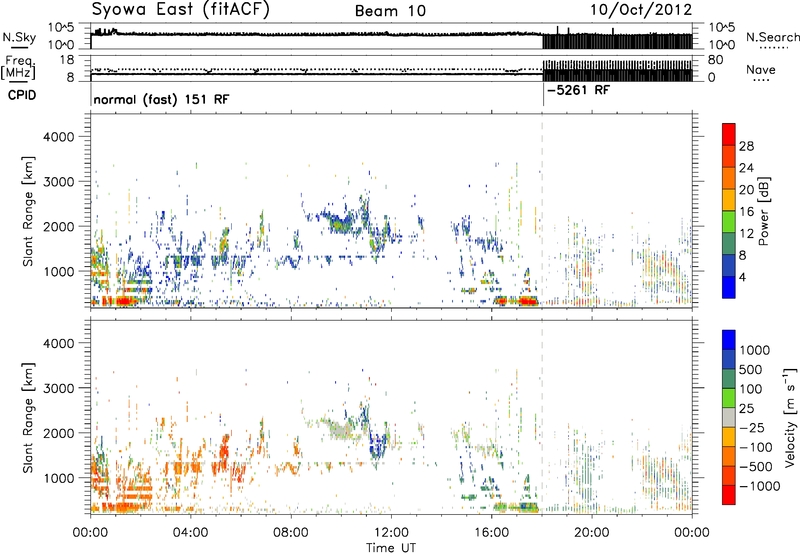Click the gray velocity patch near 10:00
This screenshot has width=800, height=554.
tap(339, 431)
